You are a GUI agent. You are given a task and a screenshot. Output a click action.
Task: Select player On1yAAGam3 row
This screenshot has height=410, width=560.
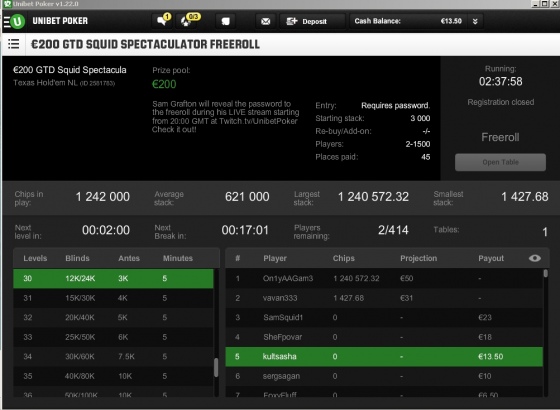(384, 278)
